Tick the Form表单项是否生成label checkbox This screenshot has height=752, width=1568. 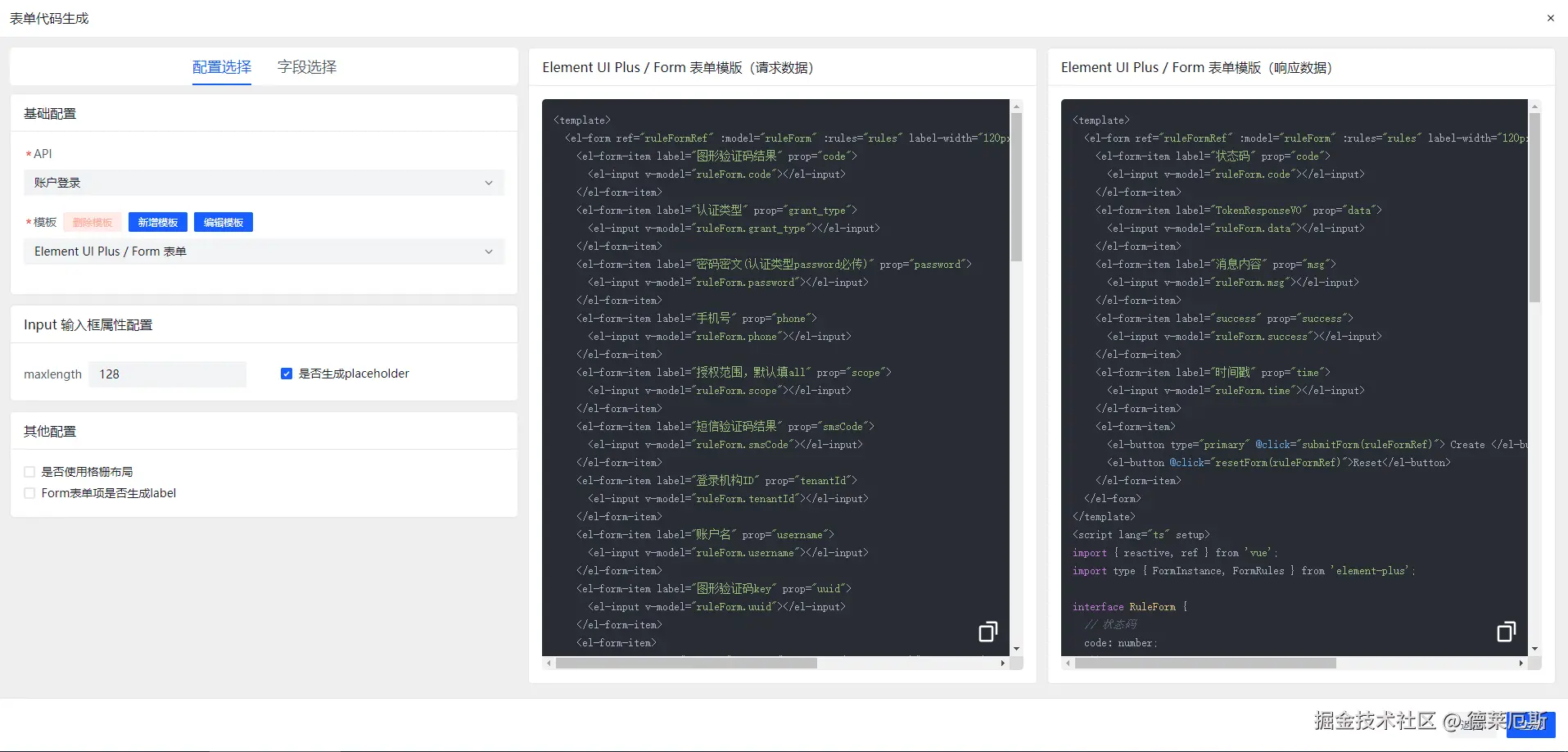click(x=29, y=493)
